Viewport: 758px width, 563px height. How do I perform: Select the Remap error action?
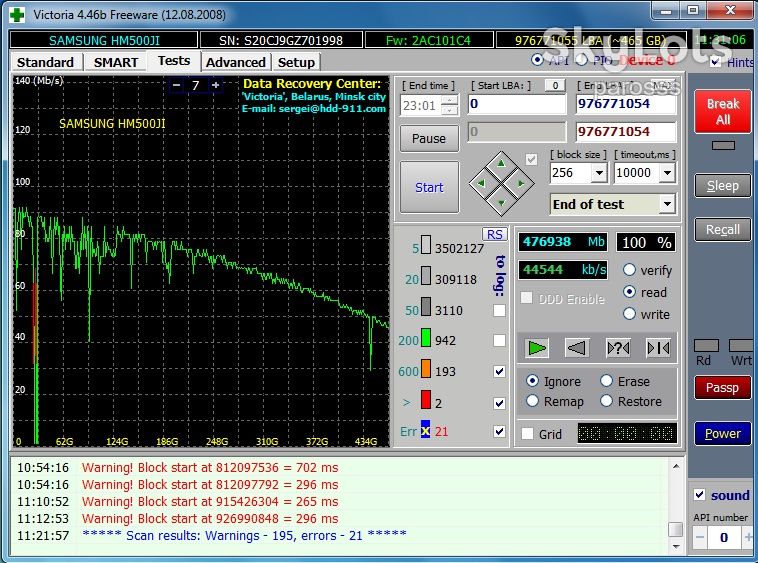pyautogui.click(x=532, y=401)
